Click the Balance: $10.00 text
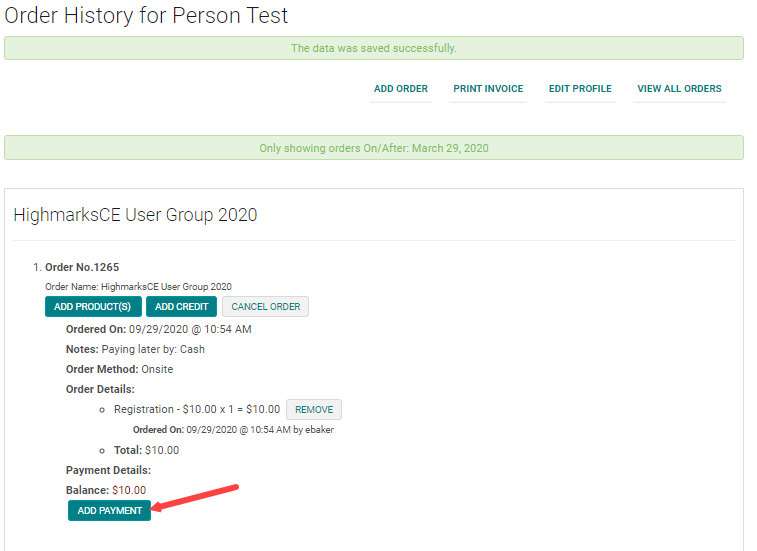 tap(106, 490)
